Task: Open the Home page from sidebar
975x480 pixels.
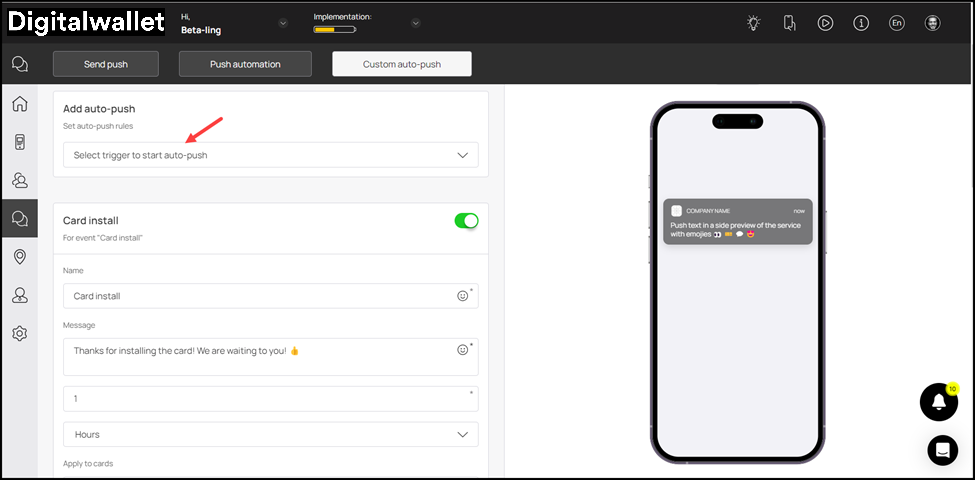Action: (x=19, y=104)
